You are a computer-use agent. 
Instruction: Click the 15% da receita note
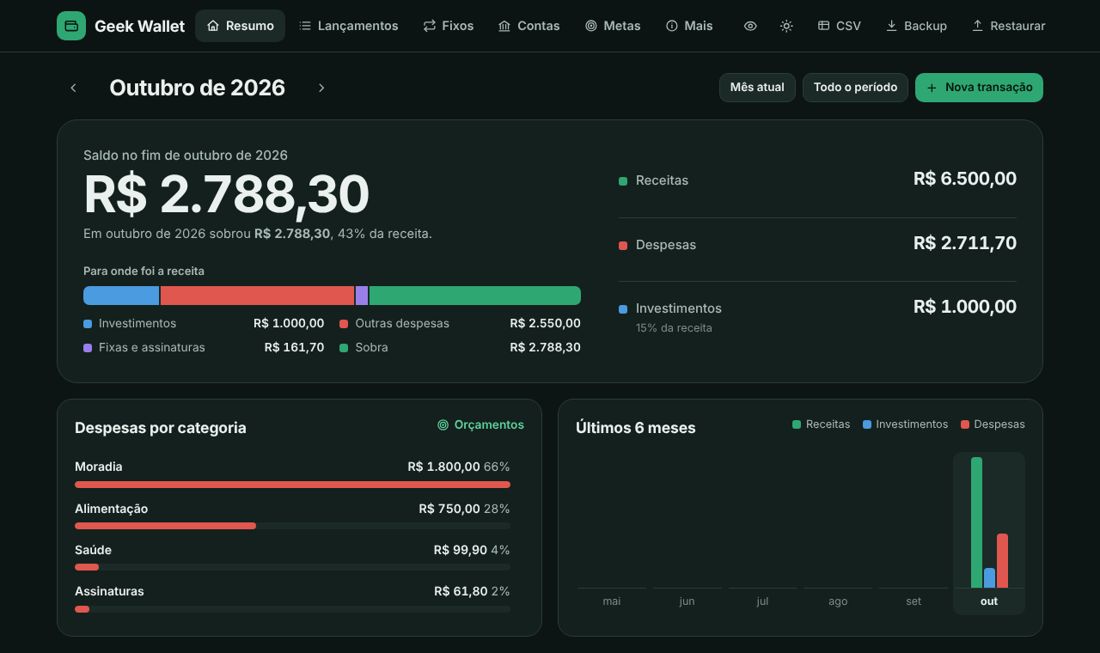click(673, 328)
